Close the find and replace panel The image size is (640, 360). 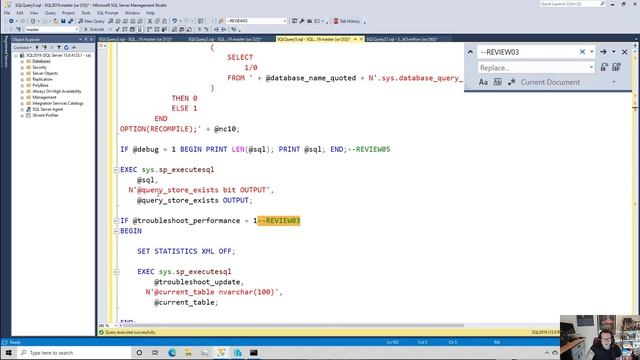(624, 52)
